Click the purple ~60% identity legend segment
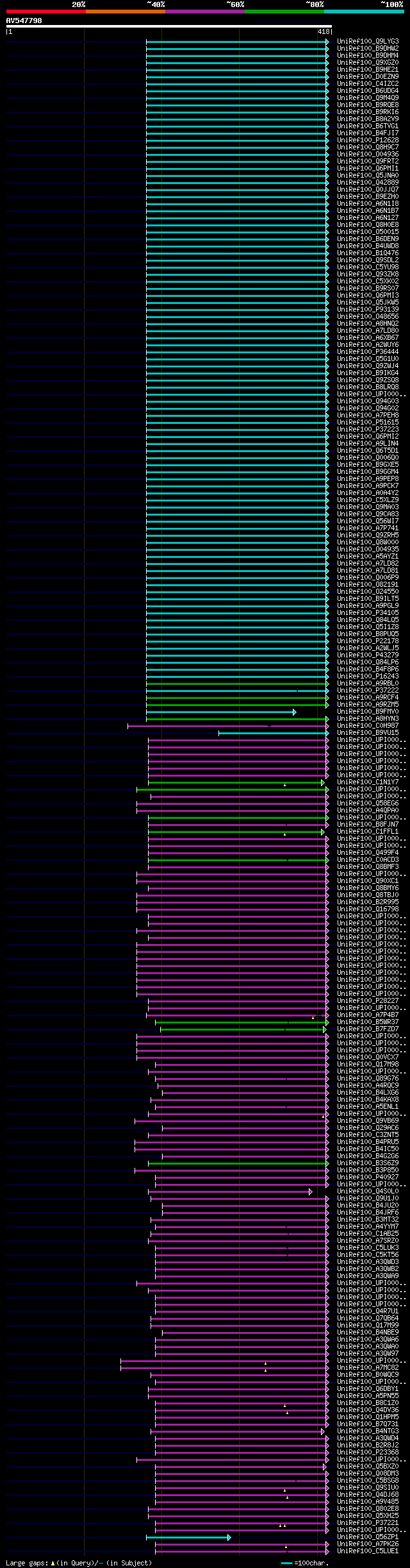 (205, 12)
